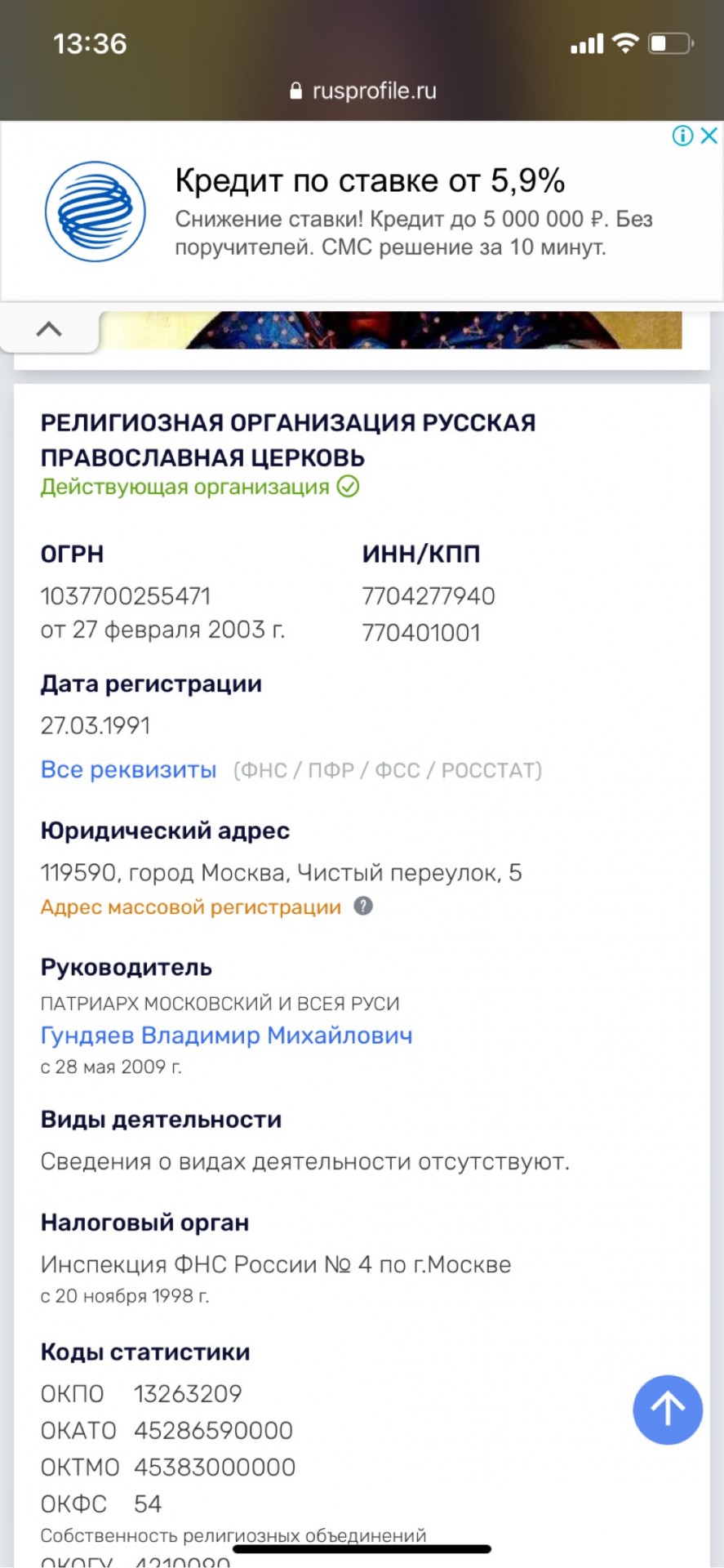Open the Все реквизиты link
This screenshot has width=724, height=1568.
128,769
